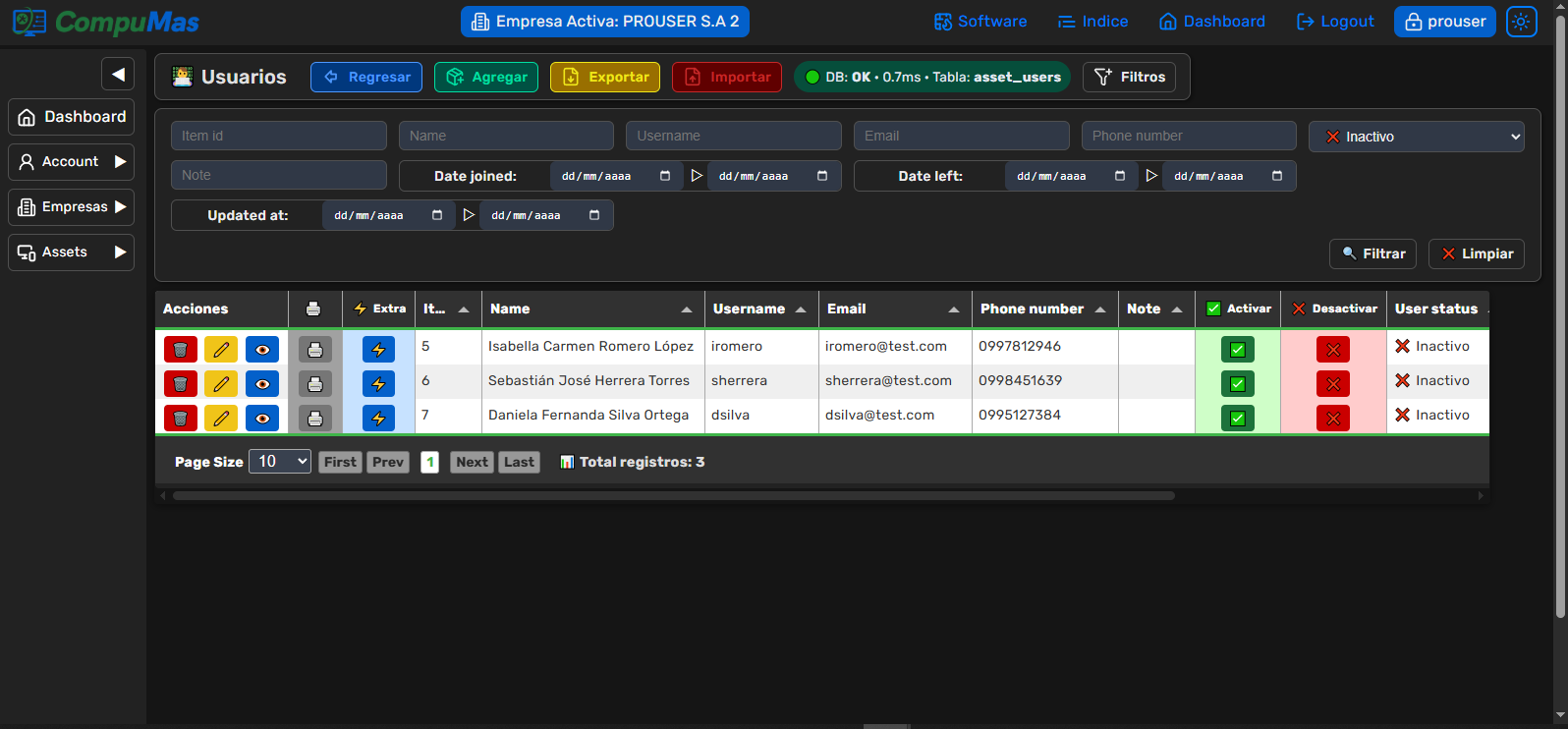Screen dimensions: 1568x729
Task: Delete Isabella Carmen Romero López row
Action: 180,350
